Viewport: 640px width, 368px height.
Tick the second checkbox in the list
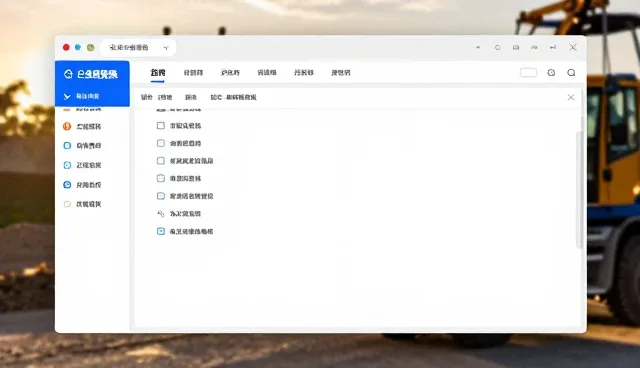pyautogui.click(x=161, y=143)
